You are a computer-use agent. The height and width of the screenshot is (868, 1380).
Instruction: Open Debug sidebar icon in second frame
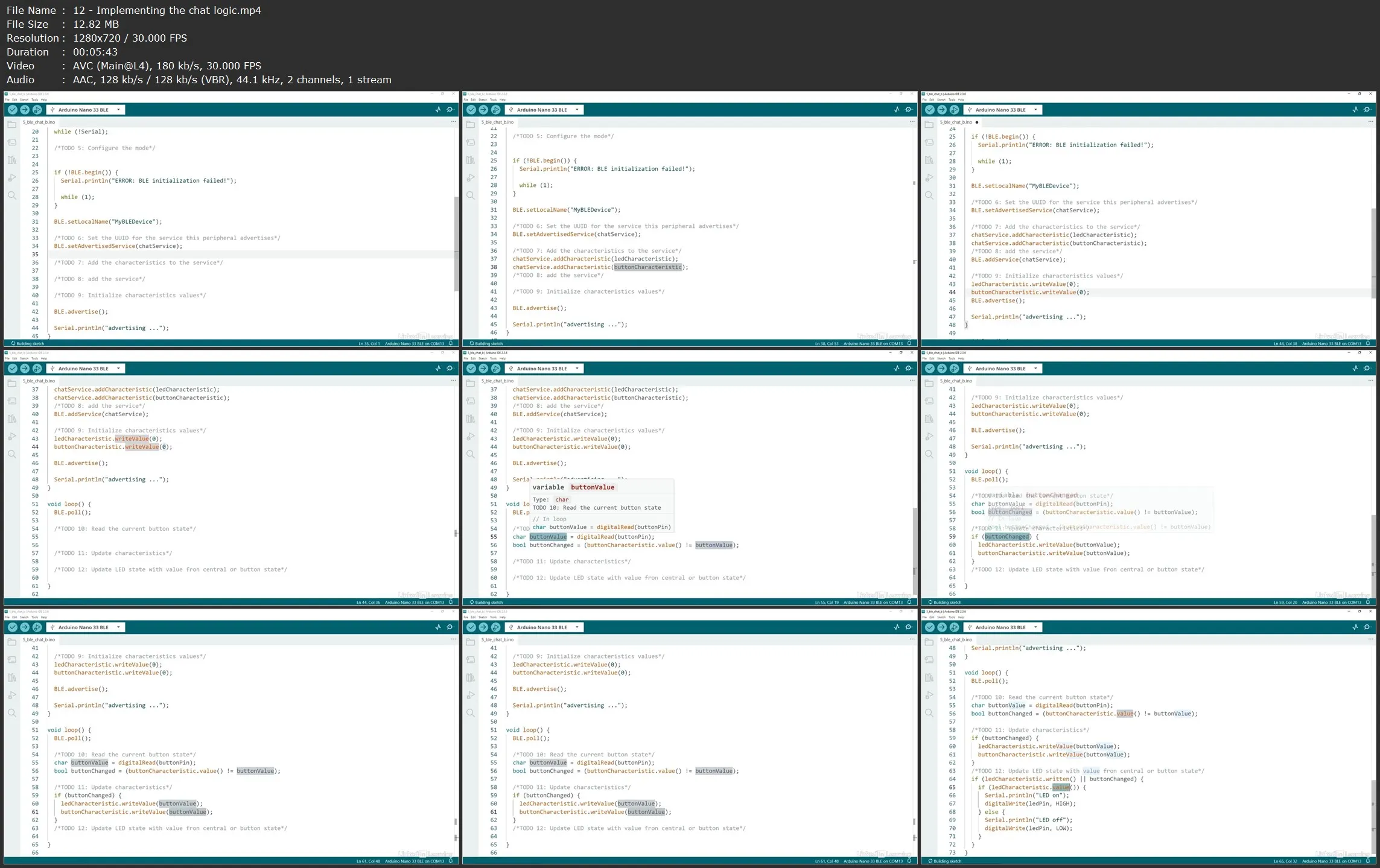pos(471,178)
